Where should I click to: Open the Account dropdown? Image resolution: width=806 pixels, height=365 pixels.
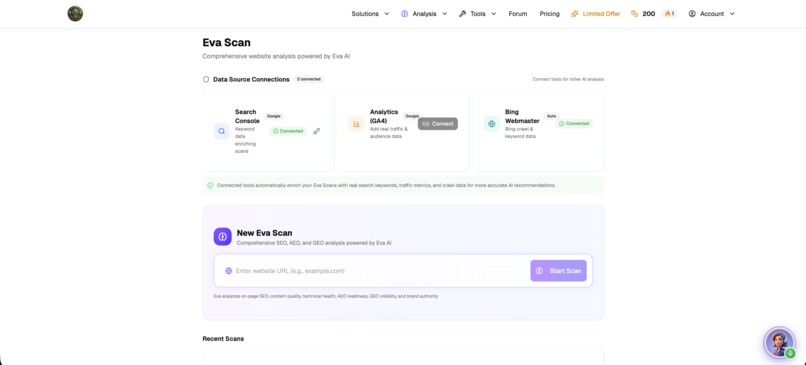coord(712,14)
